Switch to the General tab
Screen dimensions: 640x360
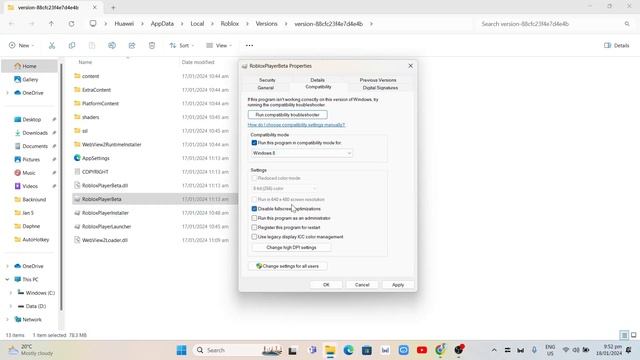click(265, 88)
